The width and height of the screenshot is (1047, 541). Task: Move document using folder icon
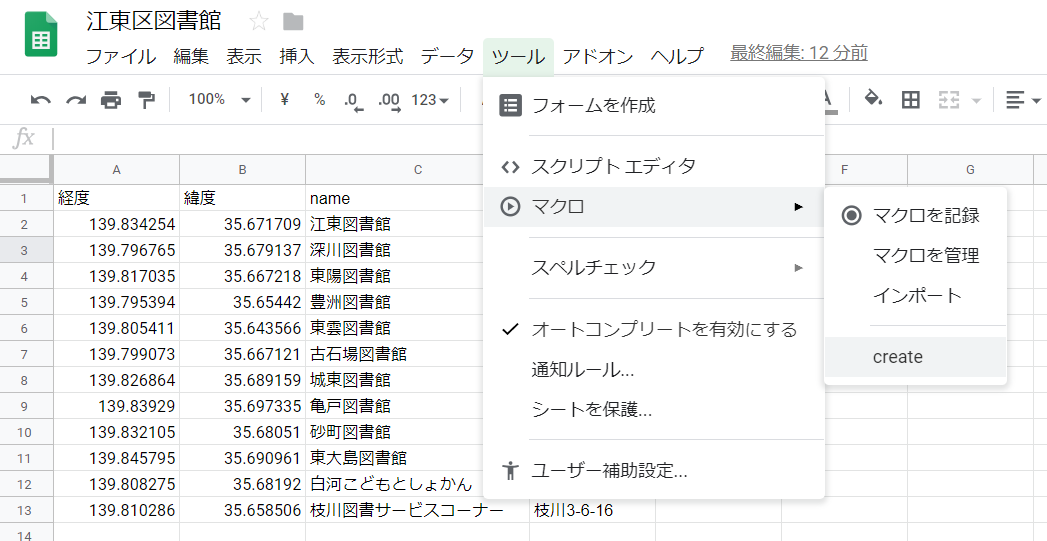coord(293,21)
